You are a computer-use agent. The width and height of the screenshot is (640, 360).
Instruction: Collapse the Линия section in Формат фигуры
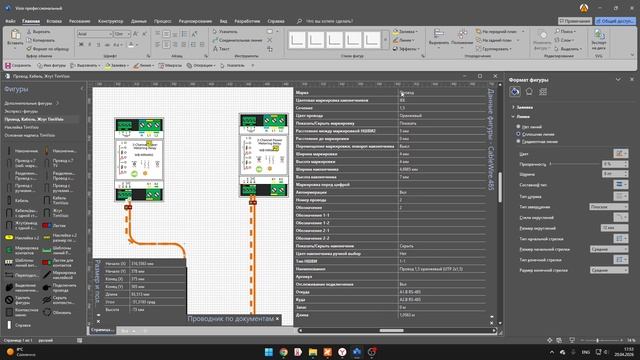tap(521, 117)
